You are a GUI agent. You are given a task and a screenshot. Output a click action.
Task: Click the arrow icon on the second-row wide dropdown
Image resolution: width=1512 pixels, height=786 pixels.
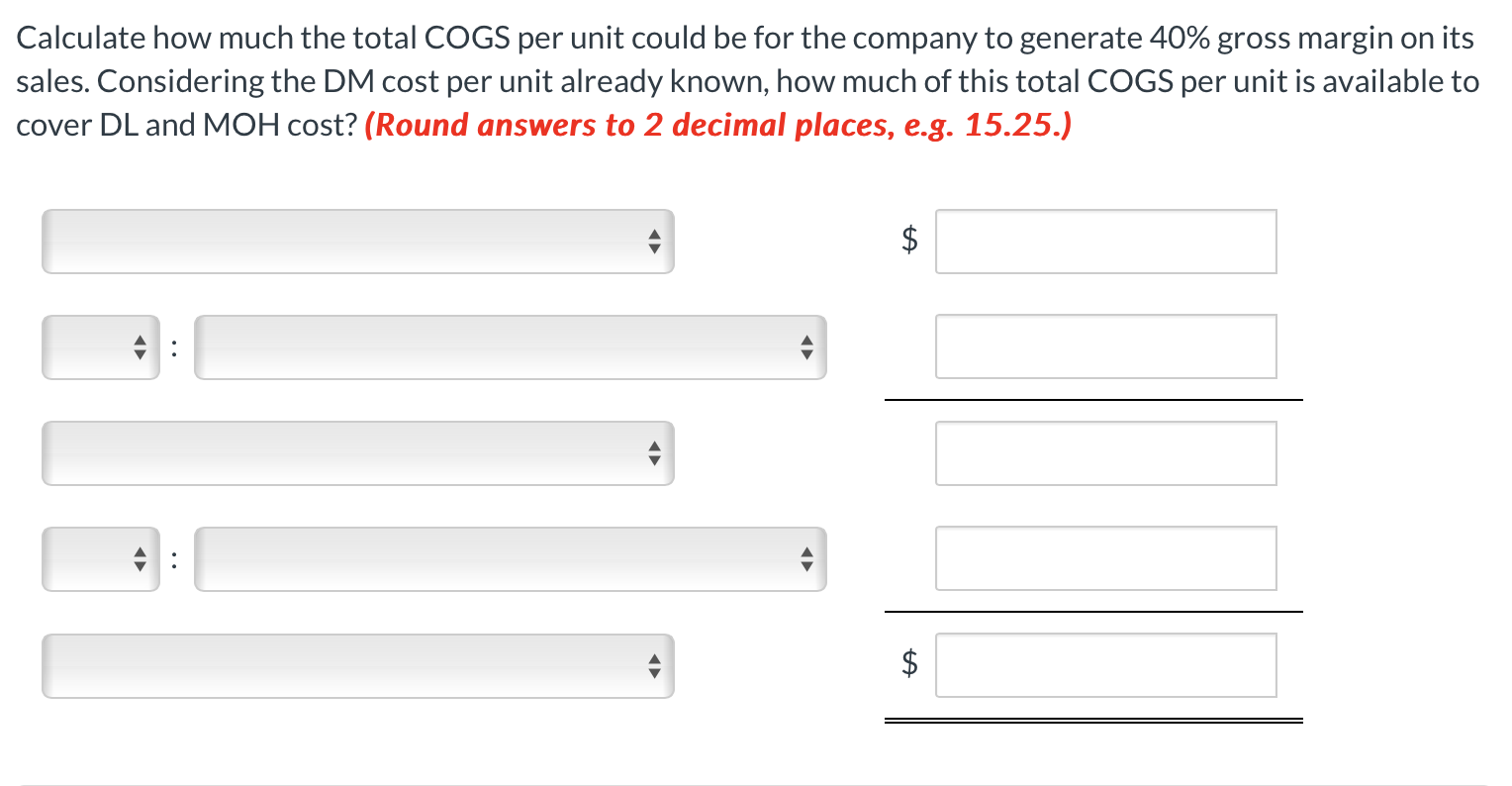pyautogui.click(x=807, y=346)
